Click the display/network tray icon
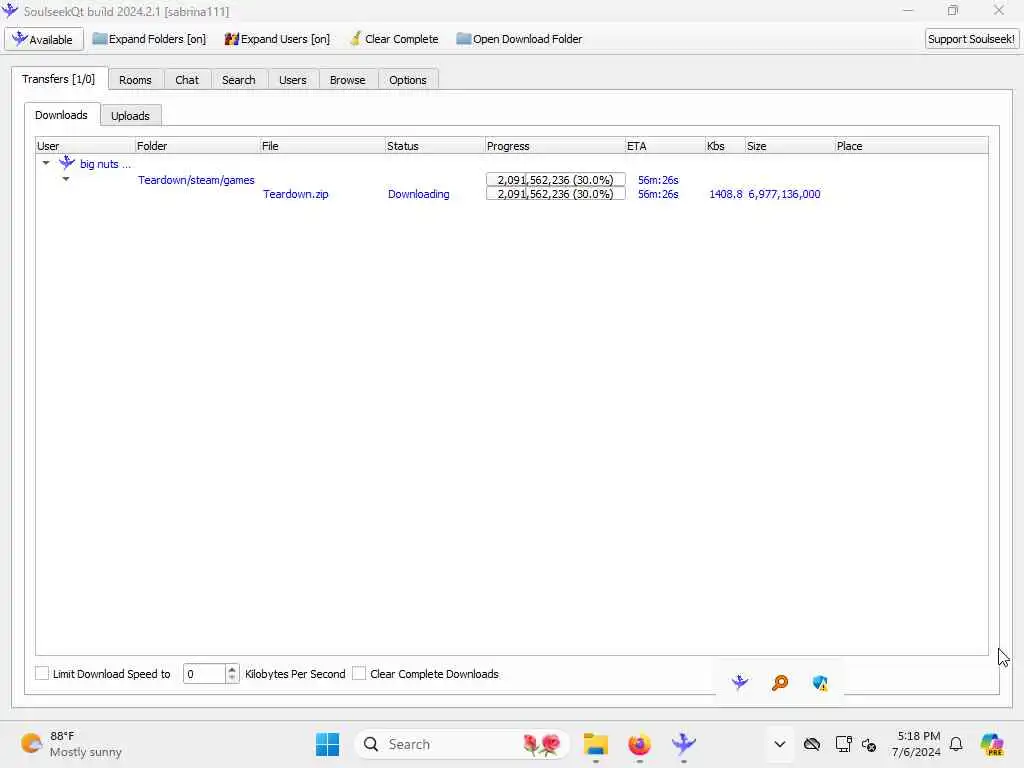The image size is (1024, 768). pos(843,744)
